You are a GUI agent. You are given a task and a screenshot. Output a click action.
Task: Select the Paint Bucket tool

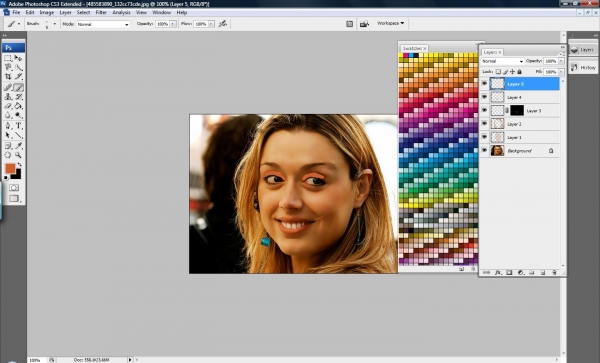tap(18, 106)
